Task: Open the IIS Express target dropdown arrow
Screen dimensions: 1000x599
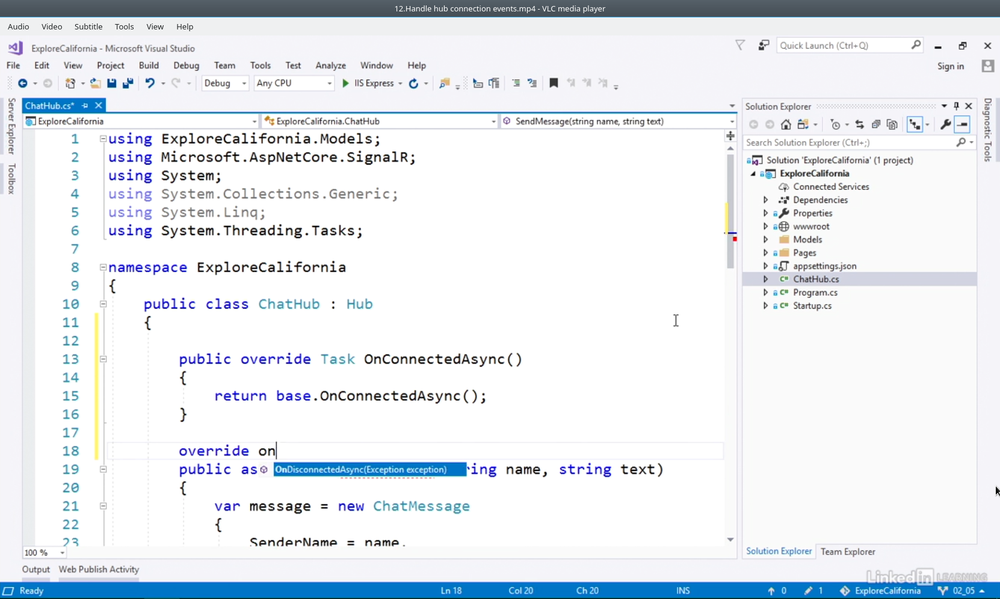Action: click(400, 84)
